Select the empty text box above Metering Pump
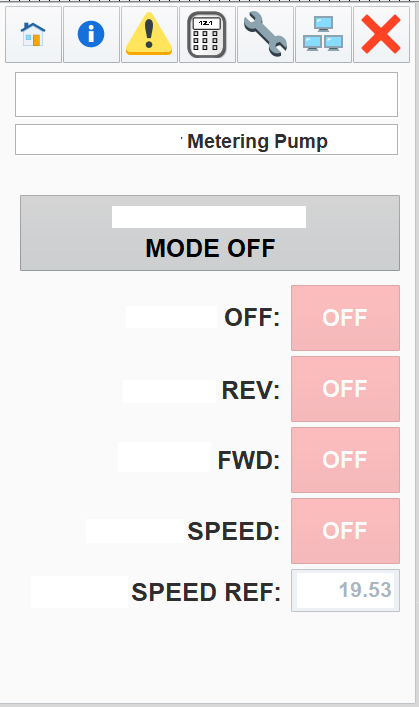The width and height of the screenshot is (419, 707). [x=207, y=94]
